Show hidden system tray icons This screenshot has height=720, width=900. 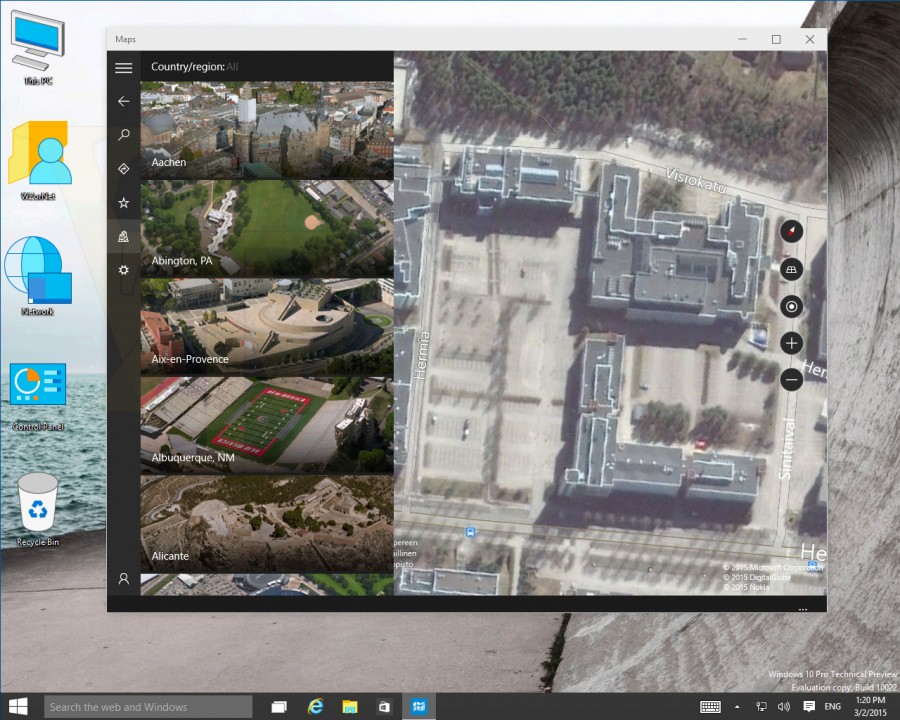tap(738, 707)
